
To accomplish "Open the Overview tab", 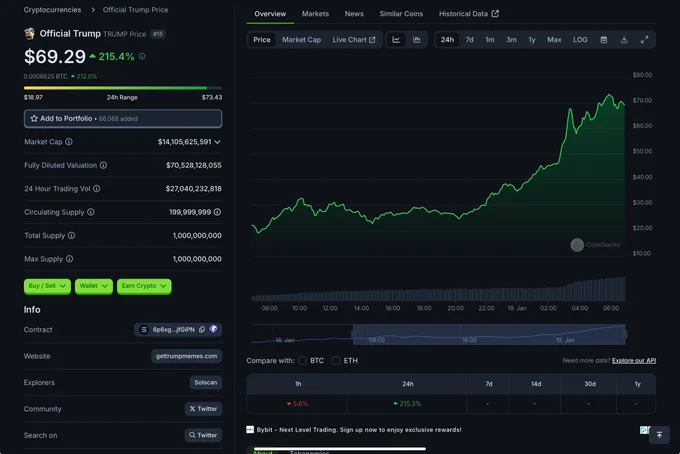I will click(x=270, y=13).
